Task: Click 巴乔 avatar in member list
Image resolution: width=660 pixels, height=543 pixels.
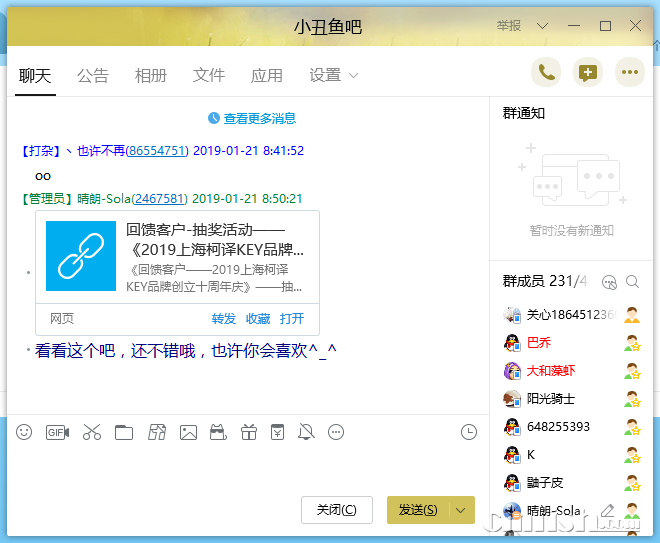Action: tap(512, 343)
